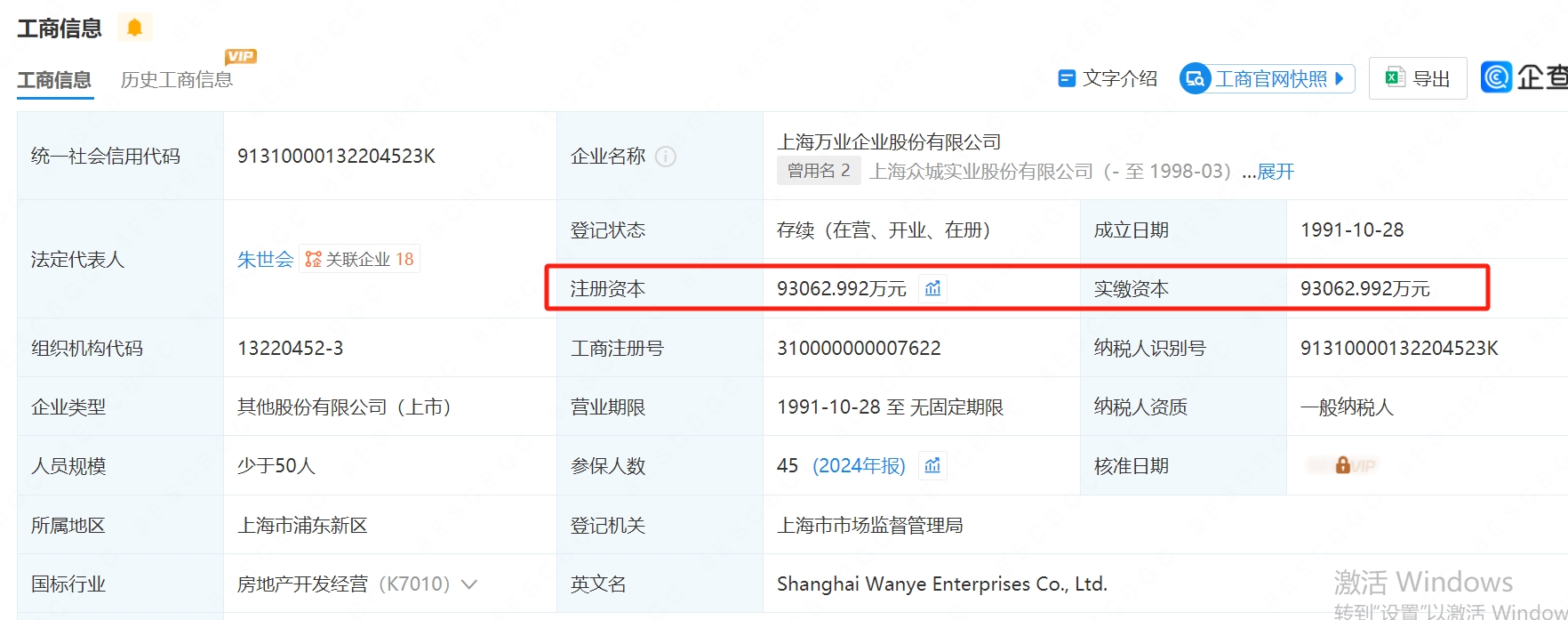Select staff size 少于50人
The image size is (1568, 620).
coord(276,466)
